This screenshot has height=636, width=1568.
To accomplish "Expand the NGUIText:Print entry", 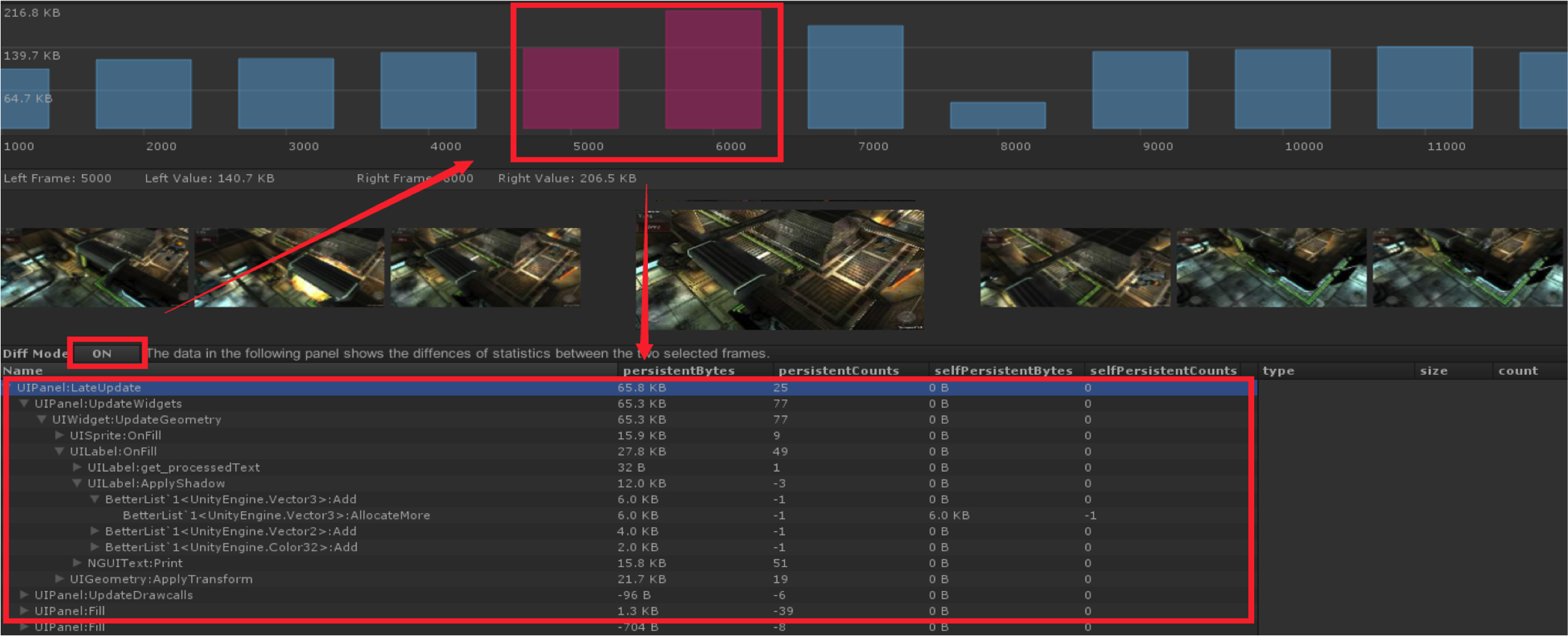I will point(77,563).
